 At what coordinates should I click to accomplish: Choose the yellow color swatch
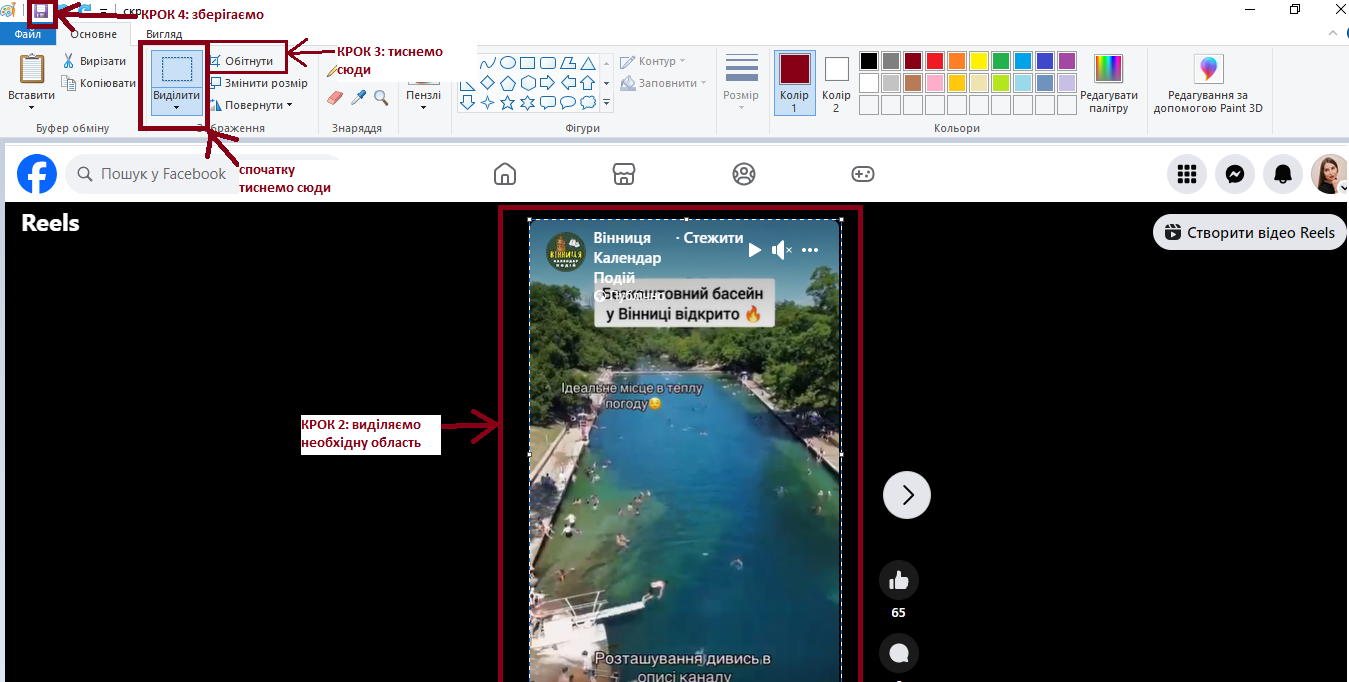(x=979, y=61)
